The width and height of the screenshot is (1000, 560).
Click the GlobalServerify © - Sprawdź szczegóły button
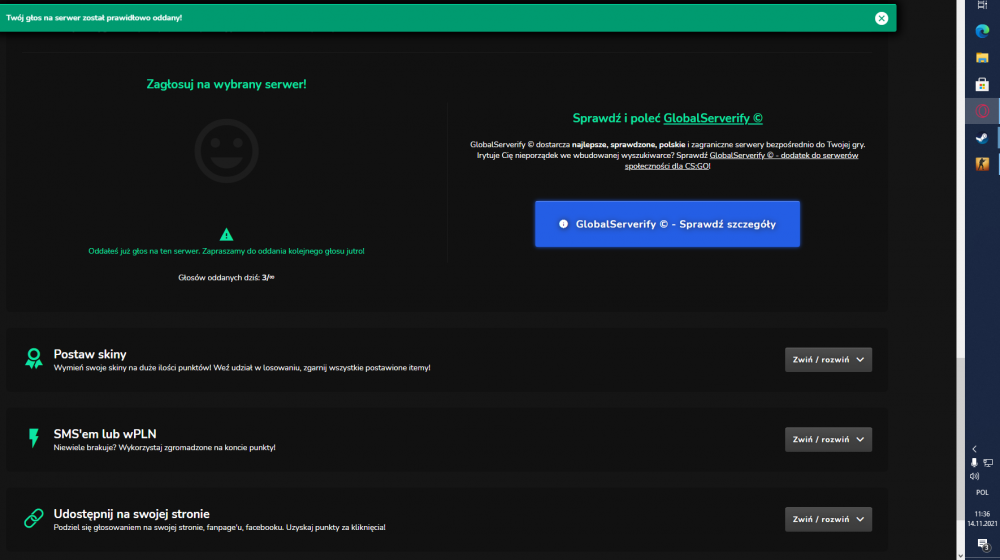(x=667, y=224)
